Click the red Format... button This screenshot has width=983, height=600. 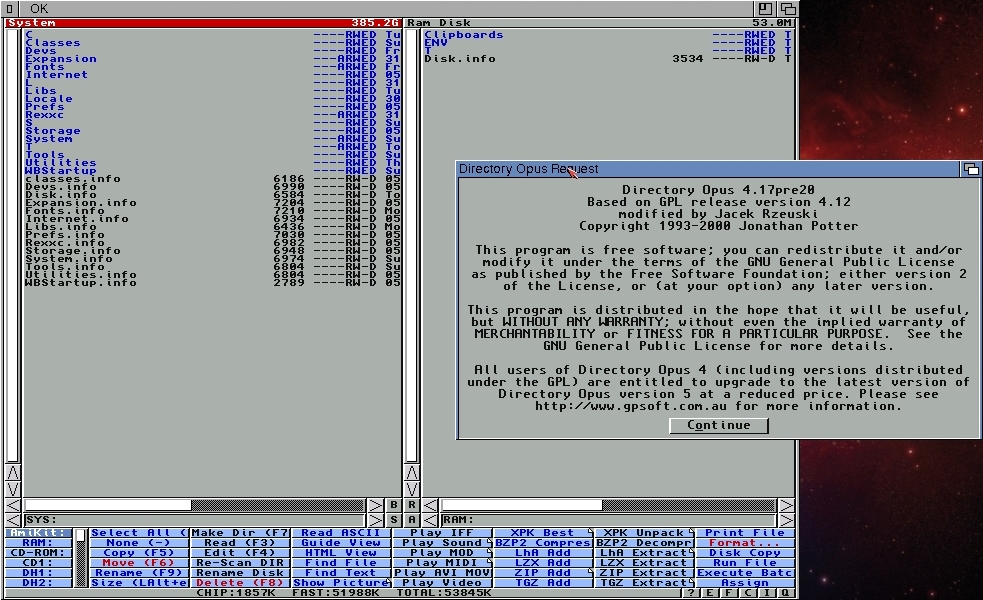tap(745, 543)
